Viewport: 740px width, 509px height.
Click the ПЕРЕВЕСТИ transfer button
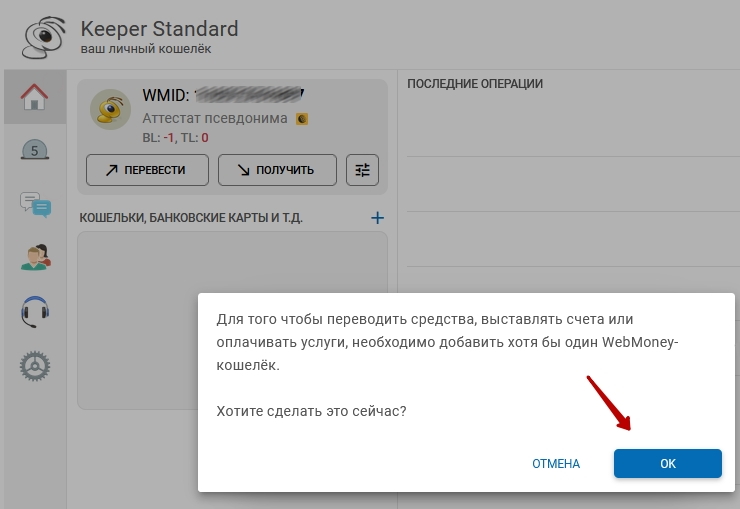[x=147, y=170]
